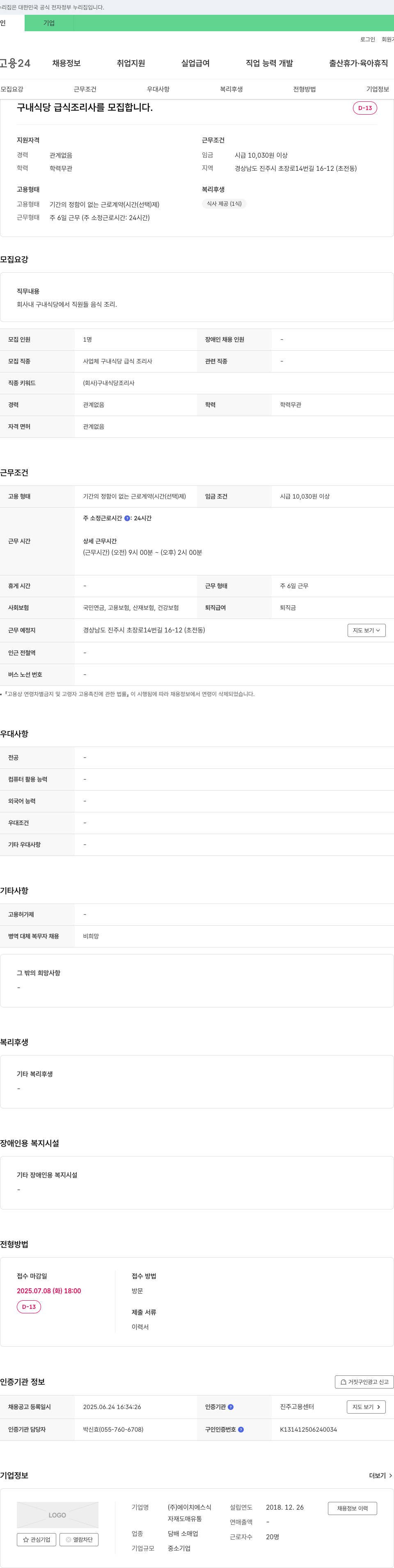Image resolution: width=394 pixels, height=1568 pixels.
Task: Select employee count 20명
Action: pyautogui.click(x=273, y=1536)
